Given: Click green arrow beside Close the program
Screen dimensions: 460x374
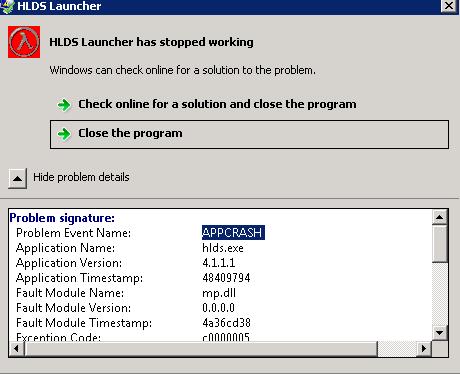Looking at the screenshot, I should [64, 134].
